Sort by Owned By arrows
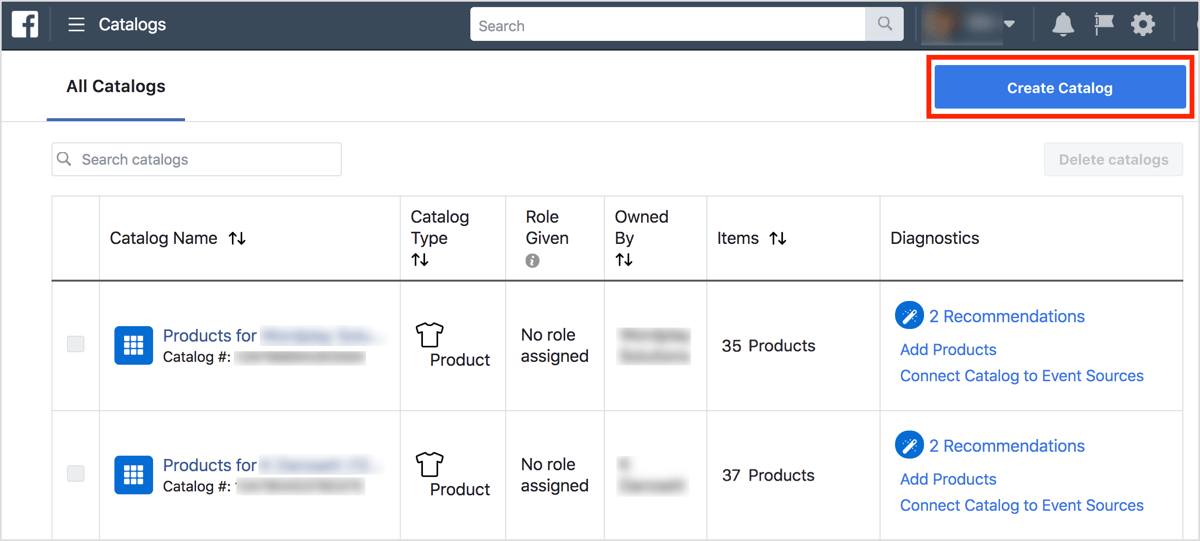Image resolution: width=1200 pixels, height=541 pixels. point(624,260)
